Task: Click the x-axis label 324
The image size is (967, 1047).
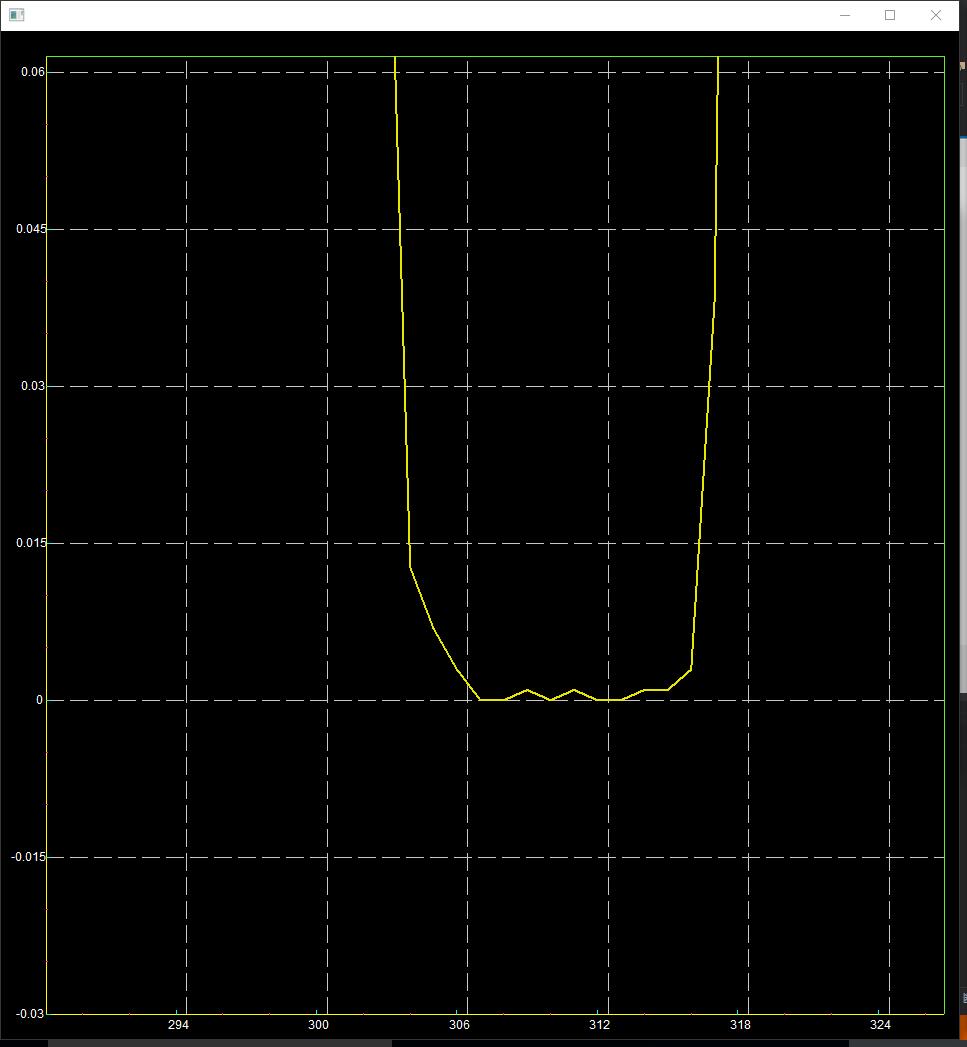Action: coord(880,1024)
